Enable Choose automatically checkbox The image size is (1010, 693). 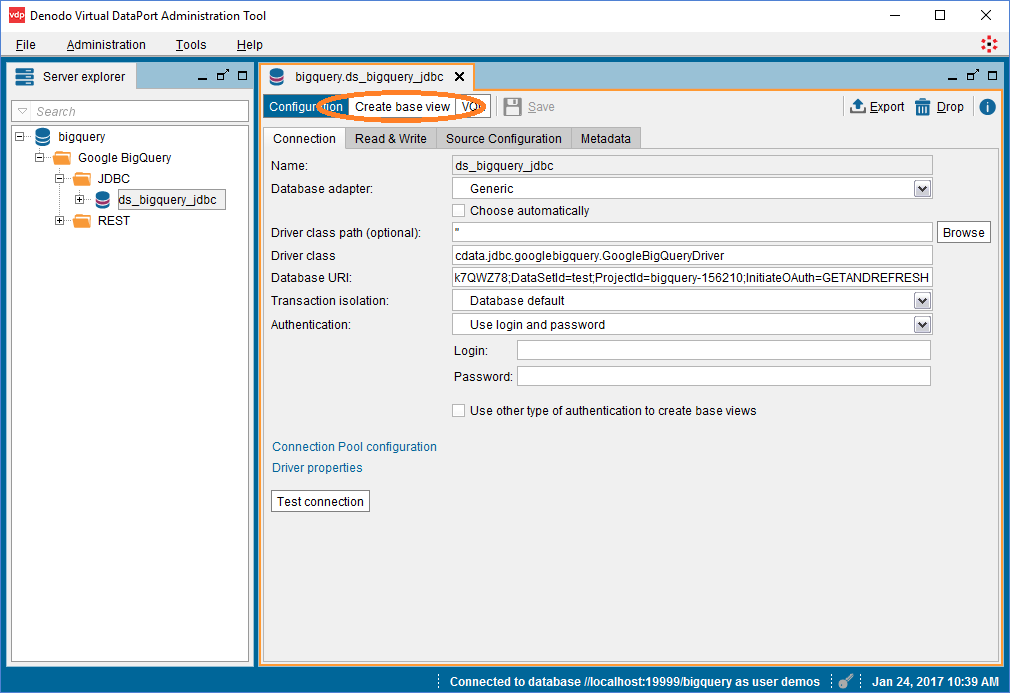[459, 211]
